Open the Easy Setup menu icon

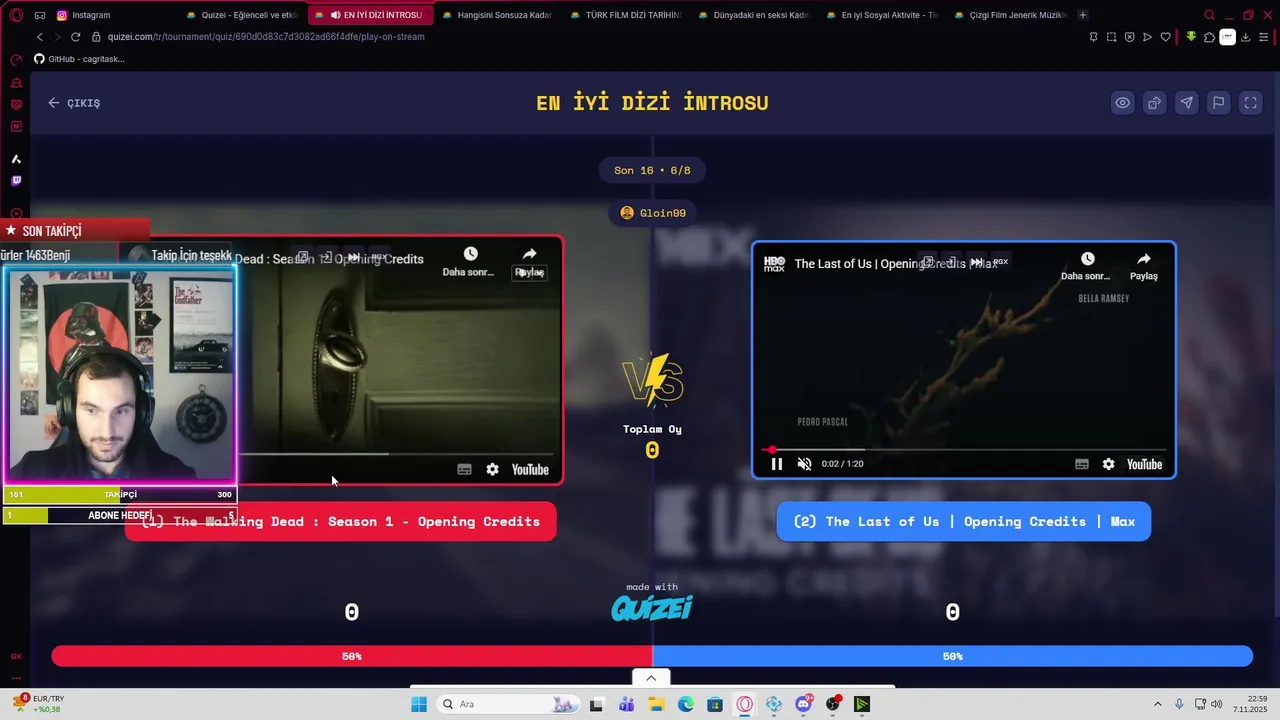point(1263,37)
